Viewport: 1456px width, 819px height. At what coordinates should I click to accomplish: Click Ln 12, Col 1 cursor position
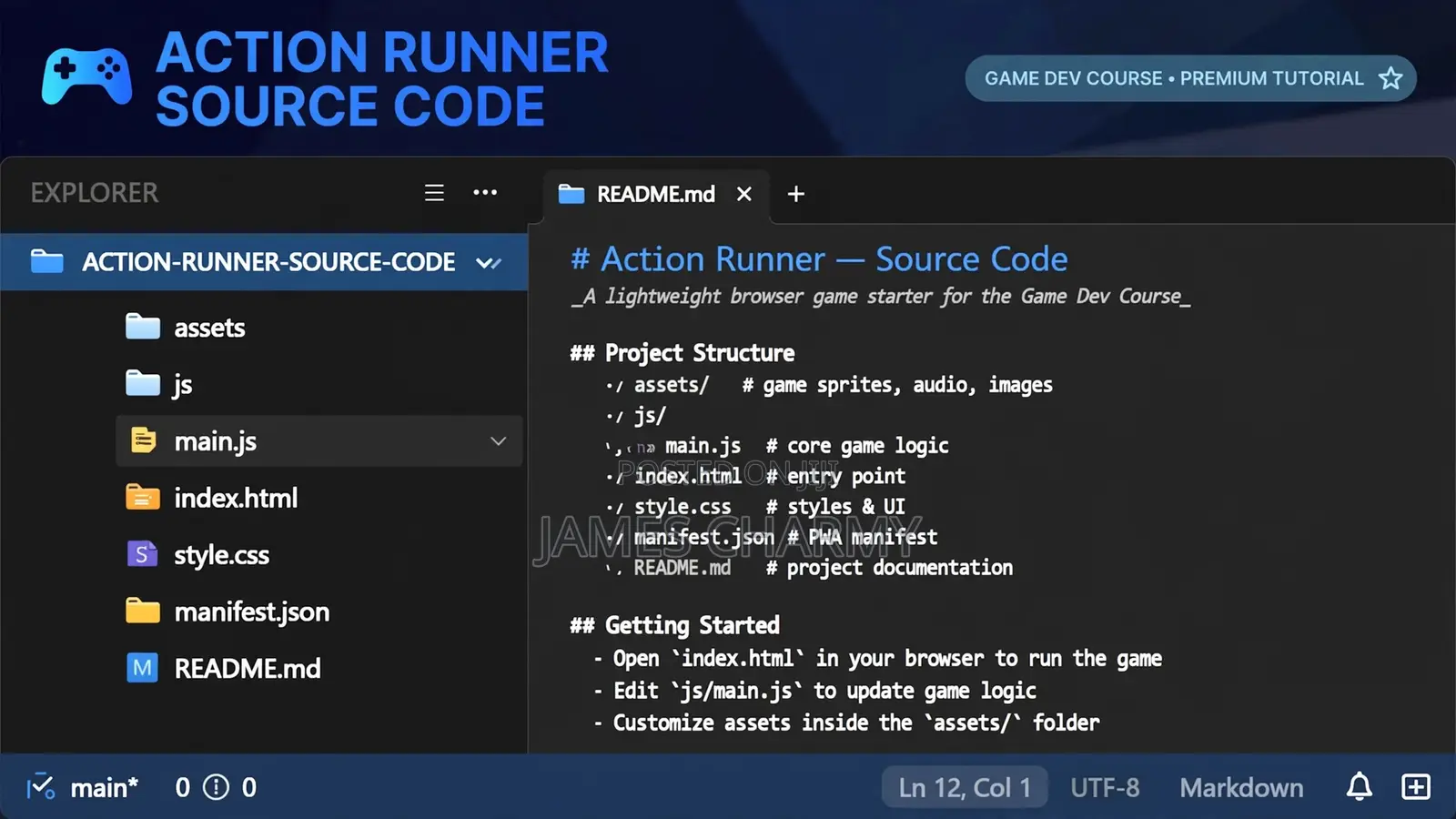tap(965, 787)
